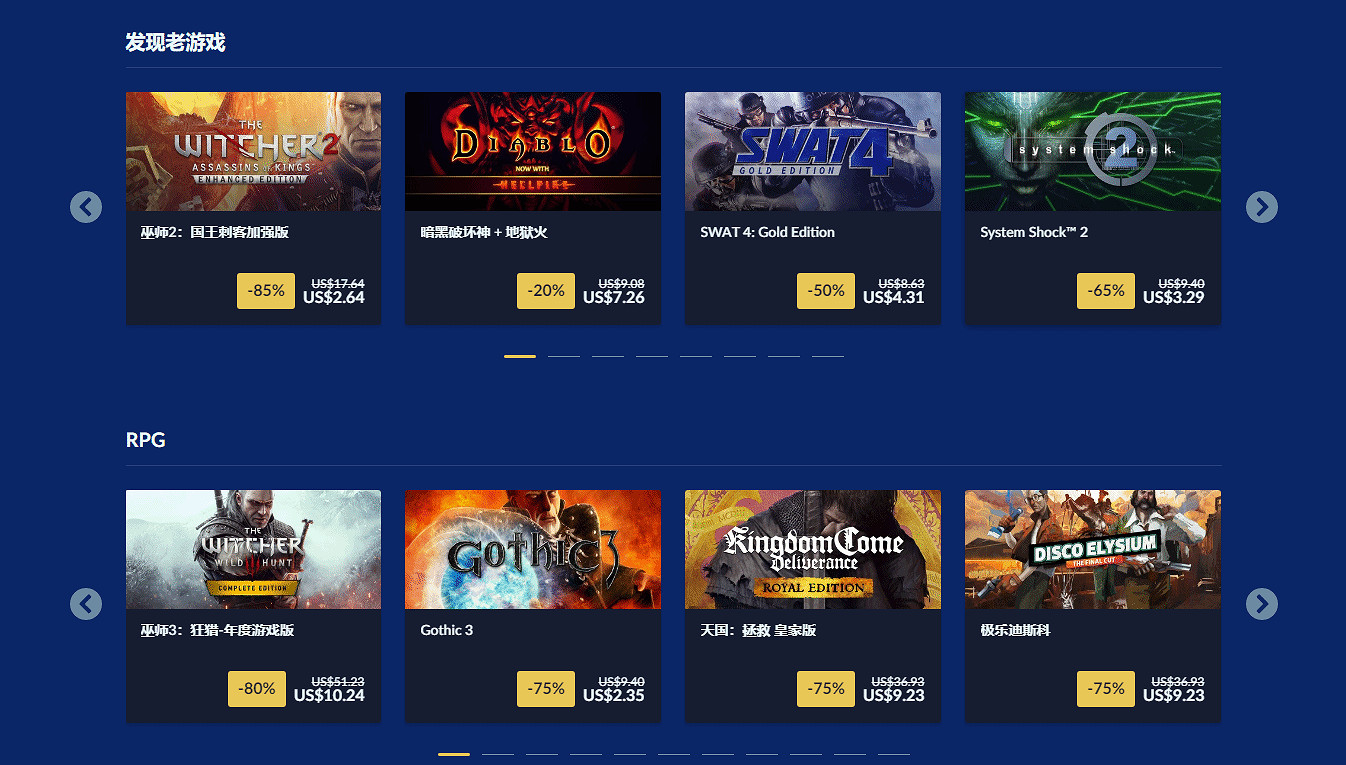Select last page indicator of old games carousel
This screenshot has height=765, width=1346.
coord(828,356)
